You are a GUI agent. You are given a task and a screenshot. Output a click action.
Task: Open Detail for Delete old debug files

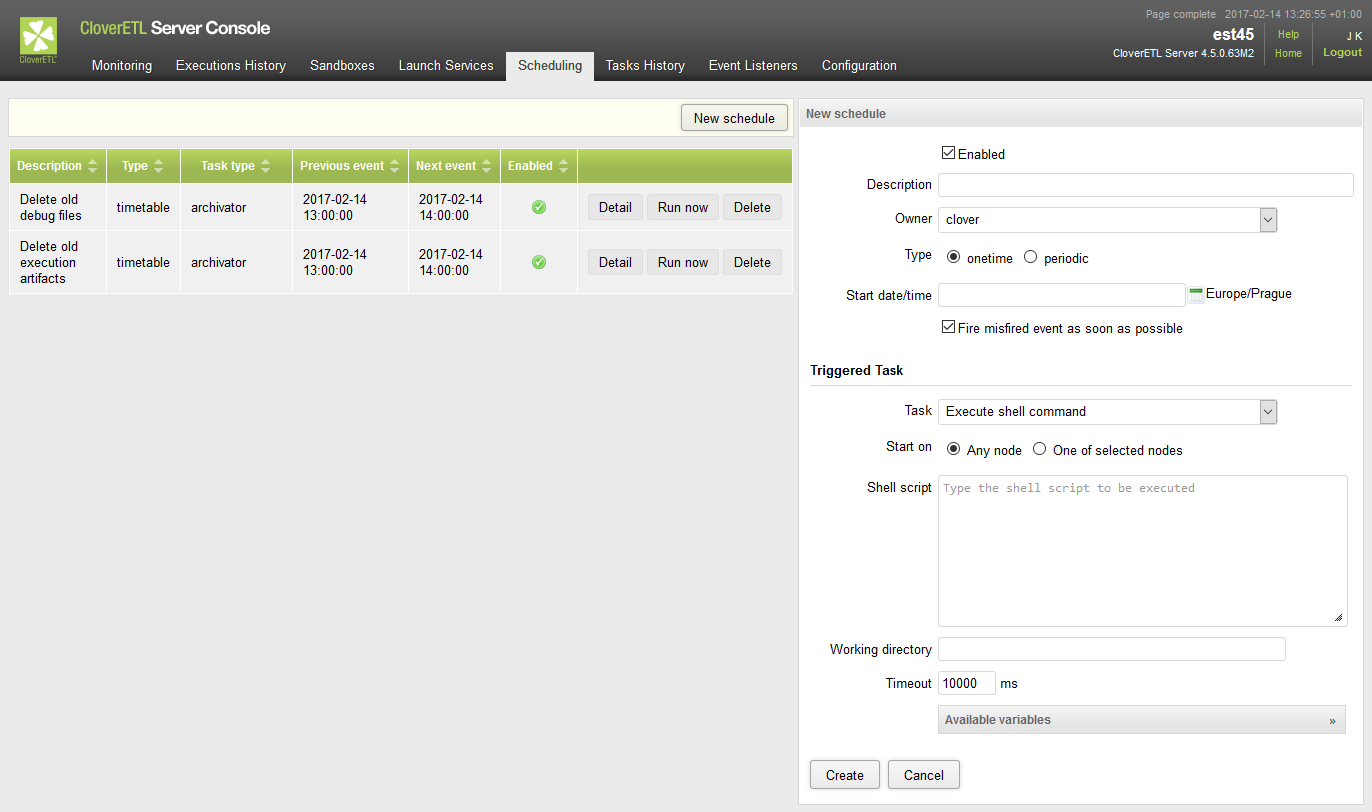[x=615, y=207]
